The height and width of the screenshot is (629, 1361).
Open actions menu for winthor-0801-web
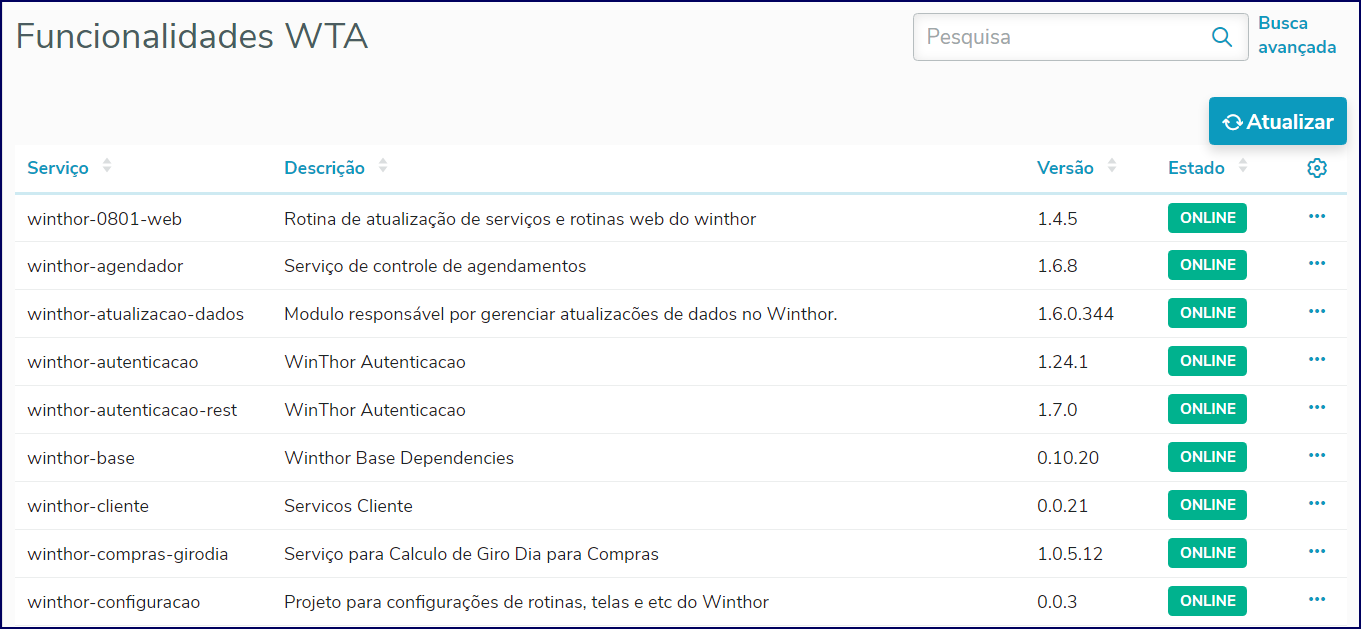coord(1316,217)
